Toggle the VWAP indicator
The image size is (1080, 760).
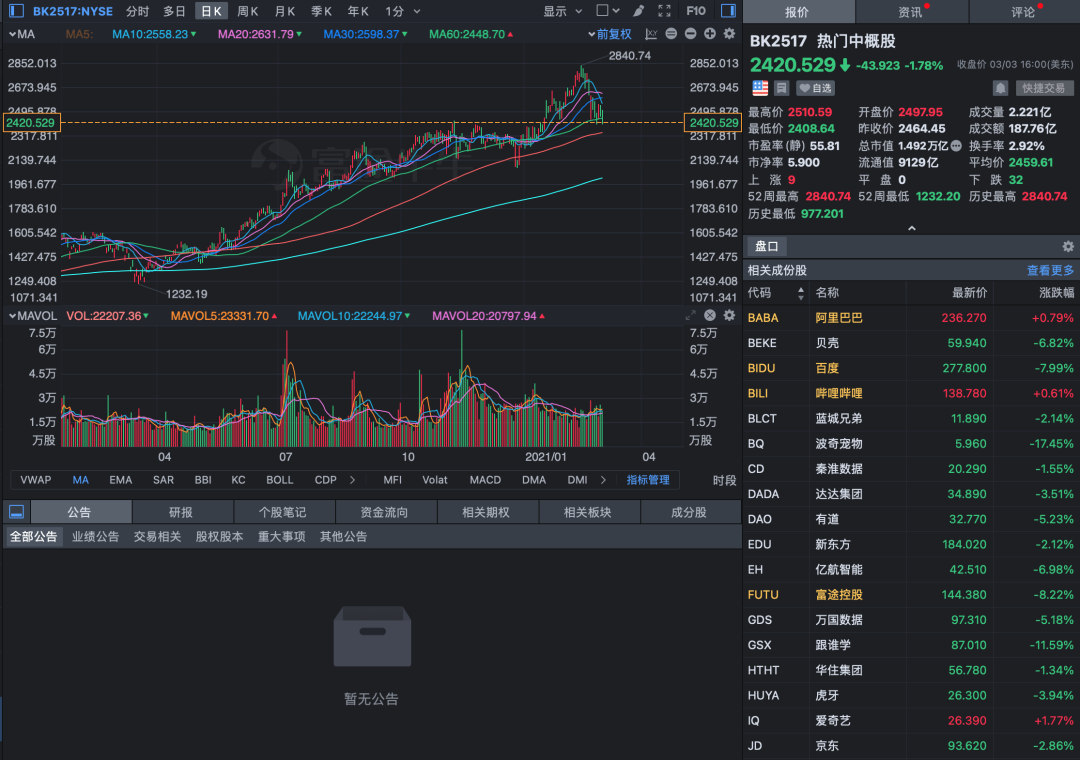point(36,480)
